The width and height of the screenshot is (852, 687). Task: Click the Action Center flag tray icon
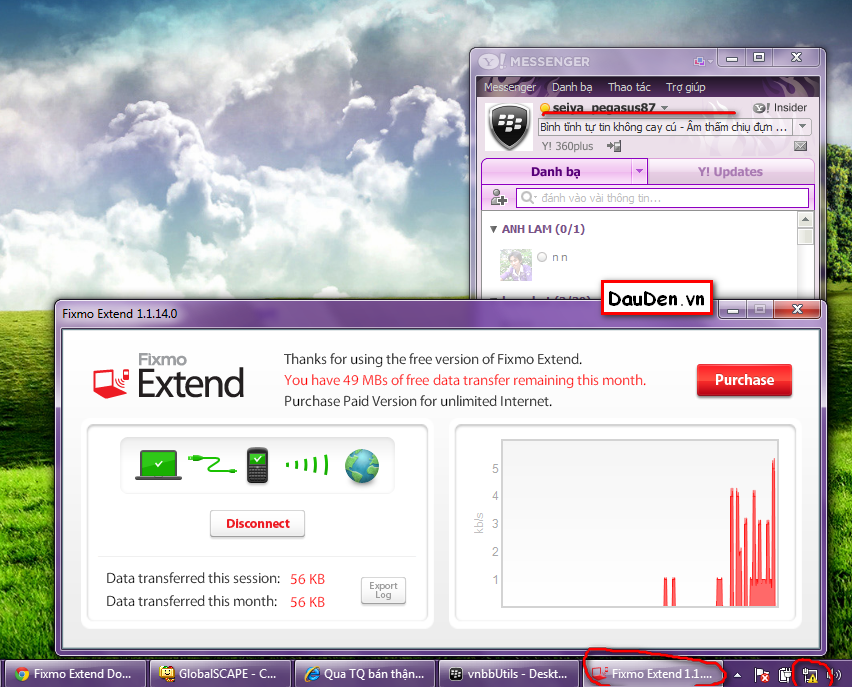pos(762,675)
